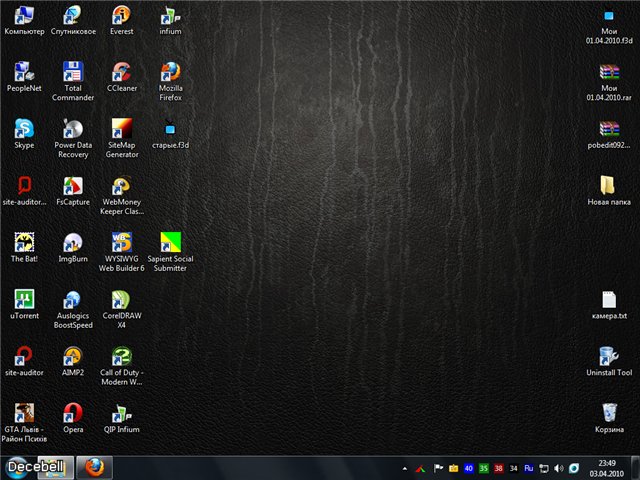The width and height of the screenshot is (640, 480).
Task: Open the Ru language indicator
Action: [529, 468]
